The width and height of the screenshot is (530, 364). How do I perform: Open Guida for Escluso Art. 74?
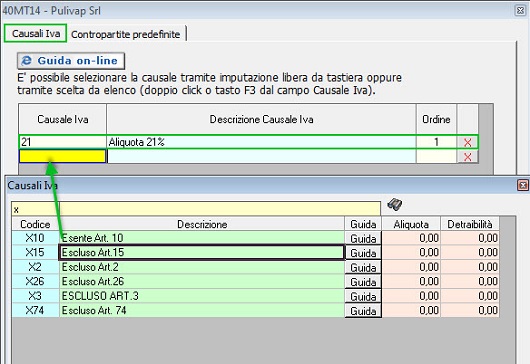point(363,311)
